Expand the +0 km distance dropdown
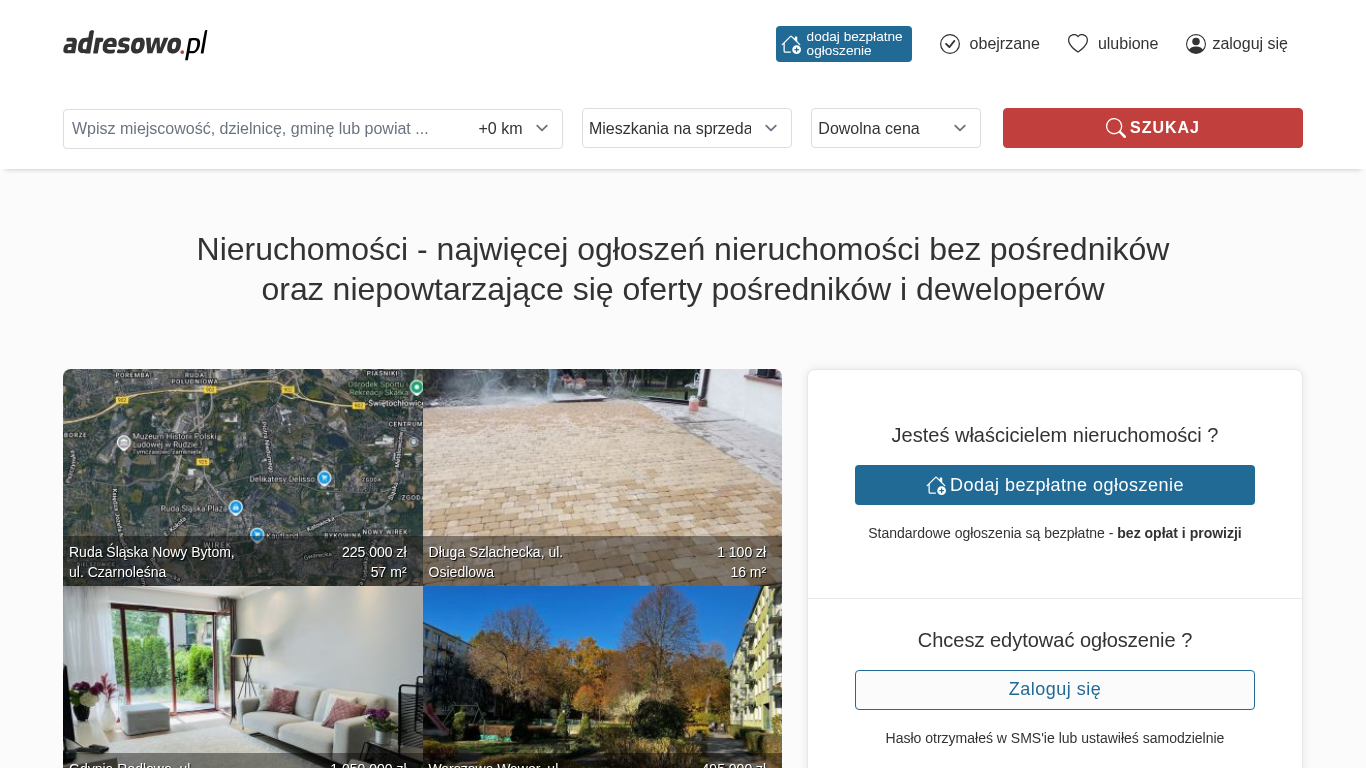 point(514,129)
